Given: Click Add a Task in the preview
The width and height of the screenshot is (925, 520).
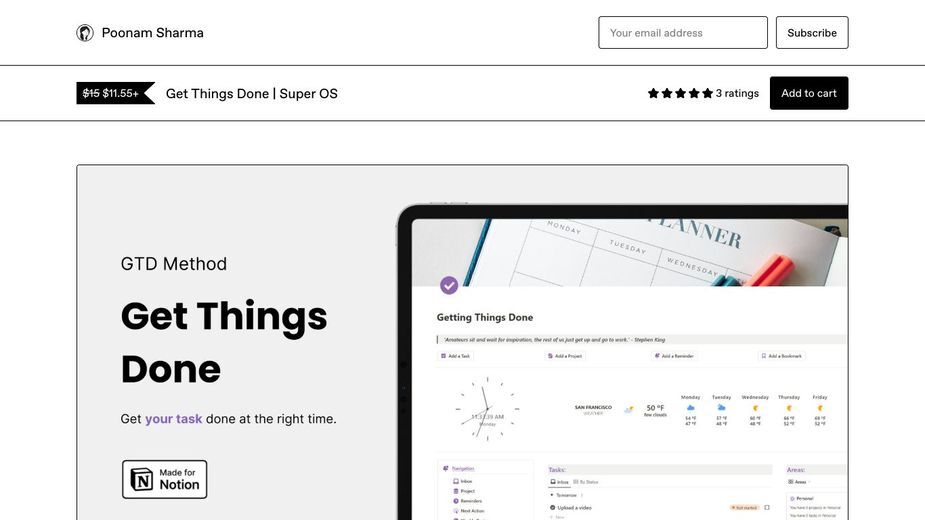Looking at the screenshot, I should pos(455,356).
